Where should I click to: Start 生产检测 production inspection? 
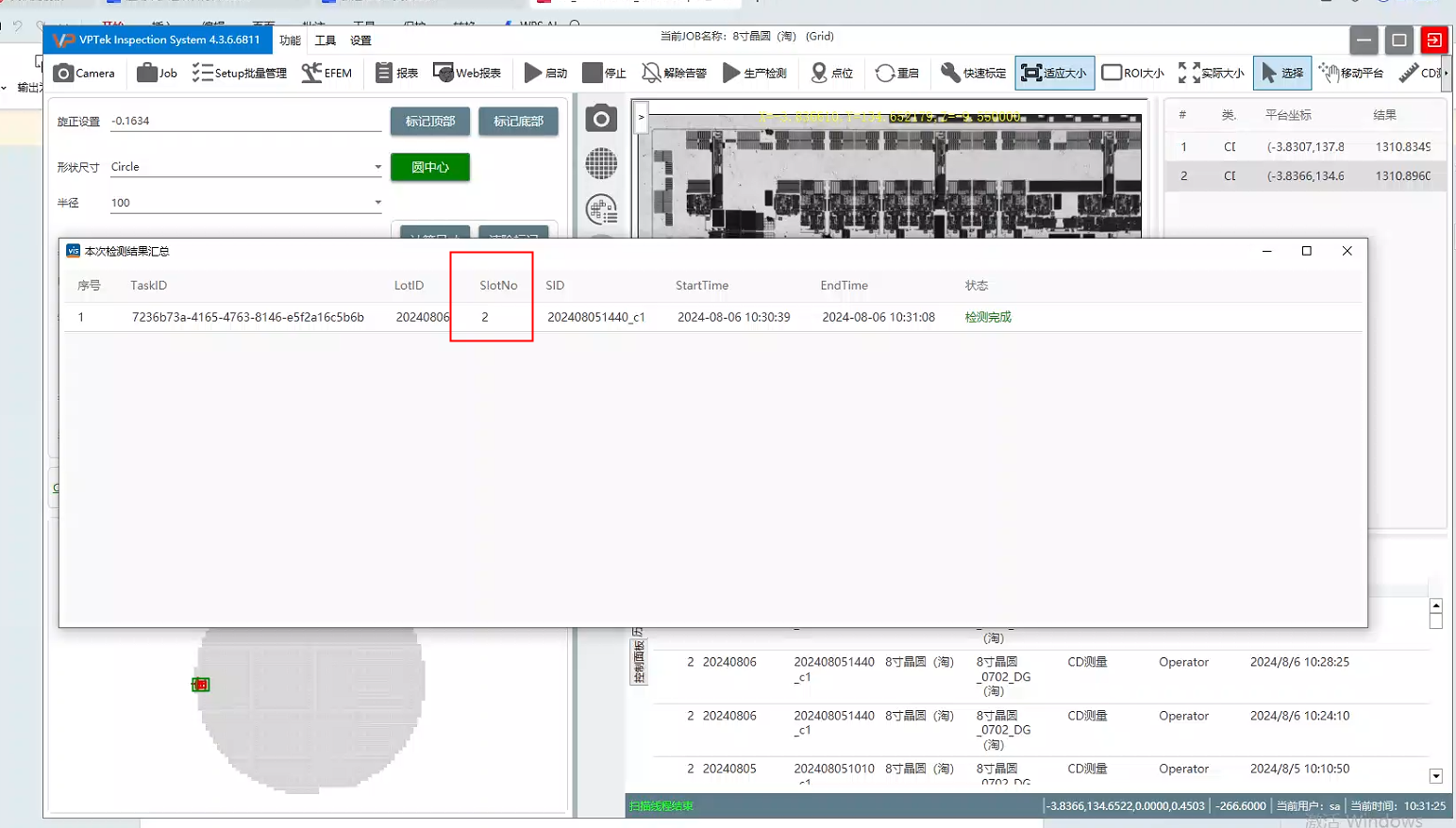(x=754, y=73)
